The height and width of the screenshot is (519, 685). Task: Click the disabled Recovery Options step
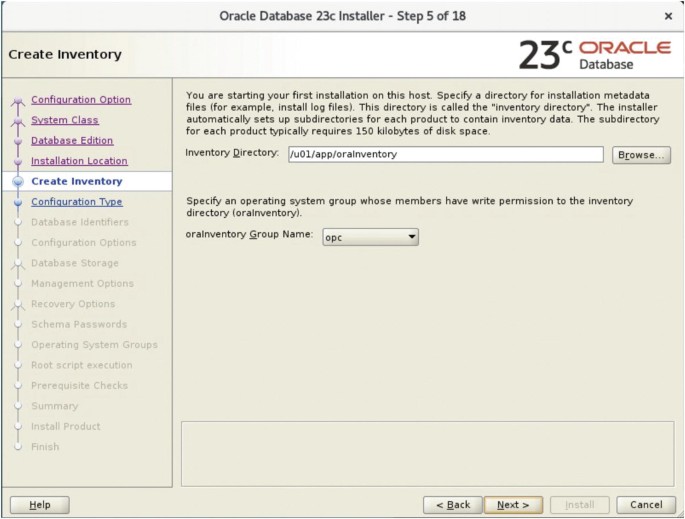(x=73, y=304)
